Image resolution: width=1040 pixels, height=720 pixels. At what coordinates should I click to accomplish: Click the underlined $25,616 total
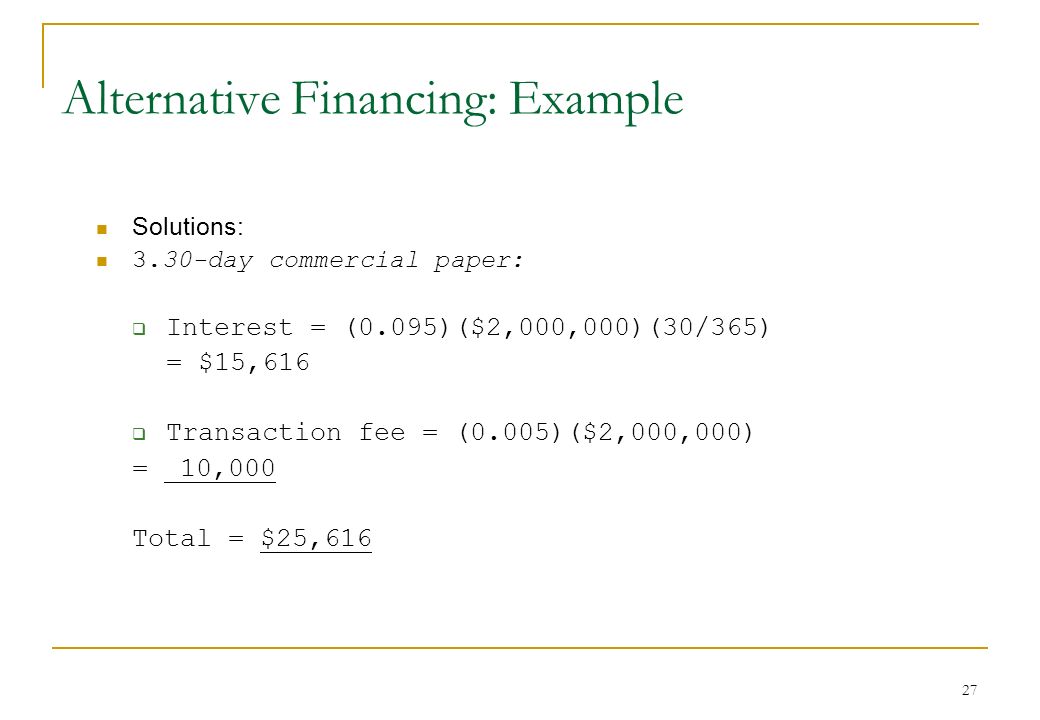click(316, 538)
